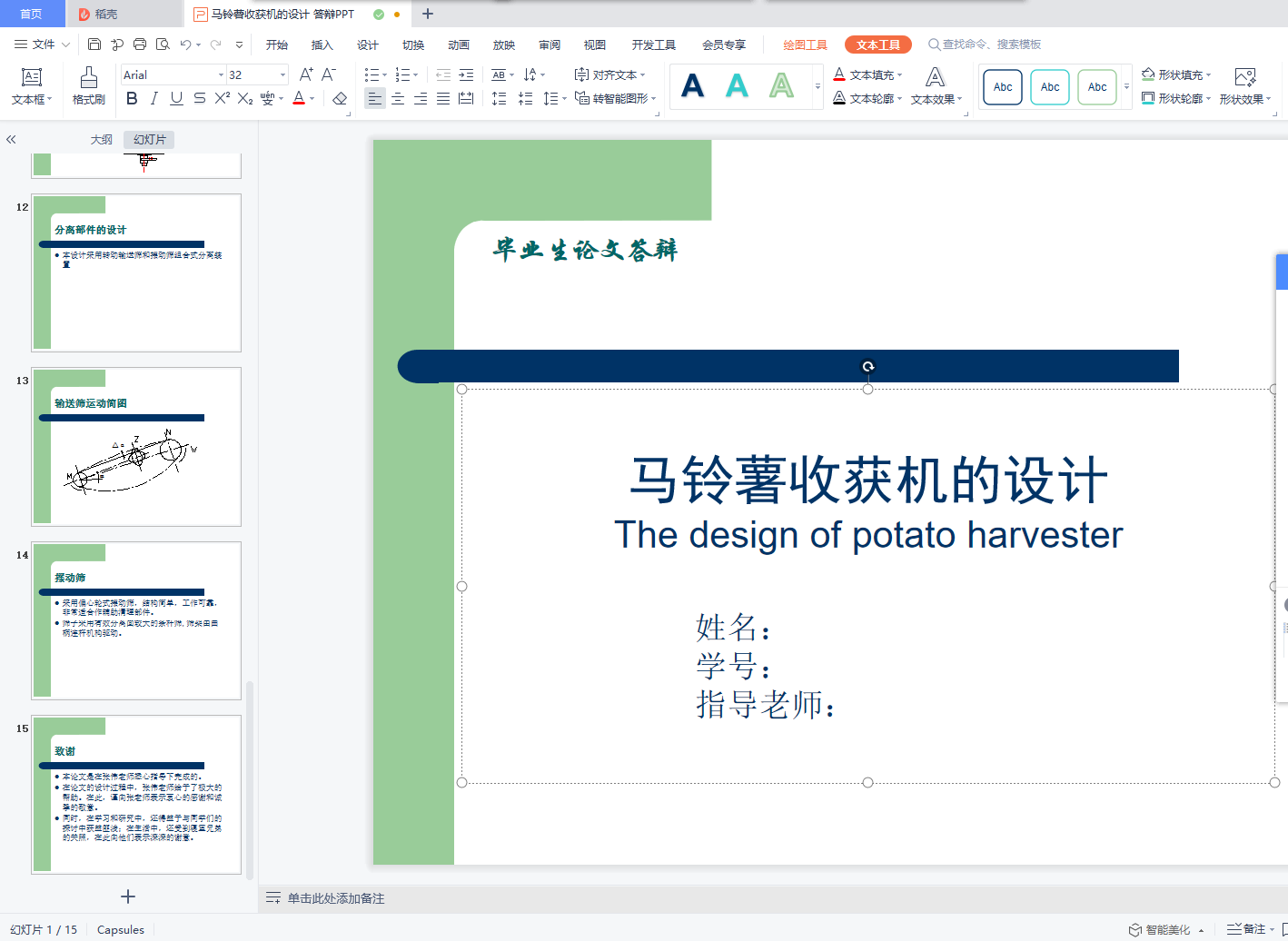Click the undo arrow icon
The image size is (1288, 941).
tap(185, 45)
